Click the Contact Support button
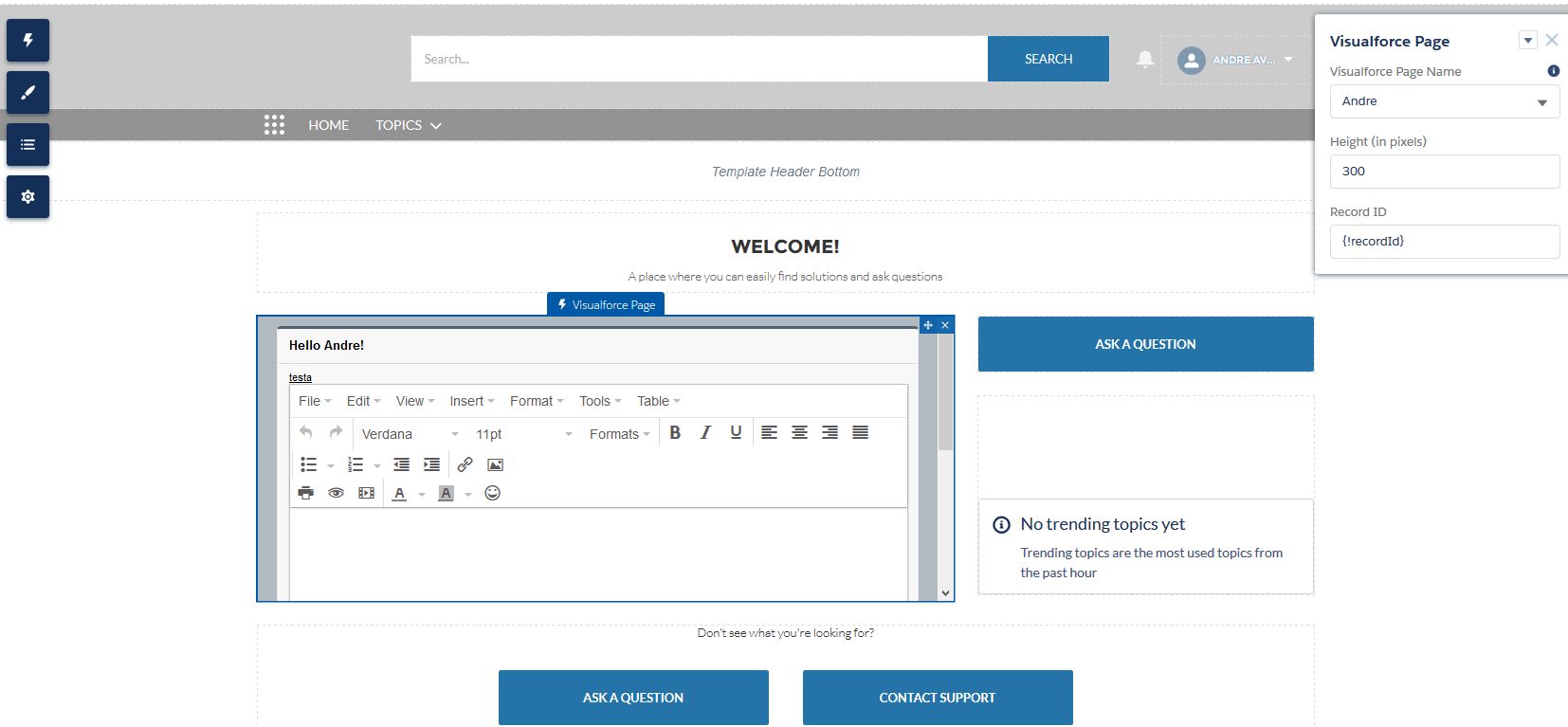The width and height of the screenshot is (1568, 727). click(x=938, y=698)
